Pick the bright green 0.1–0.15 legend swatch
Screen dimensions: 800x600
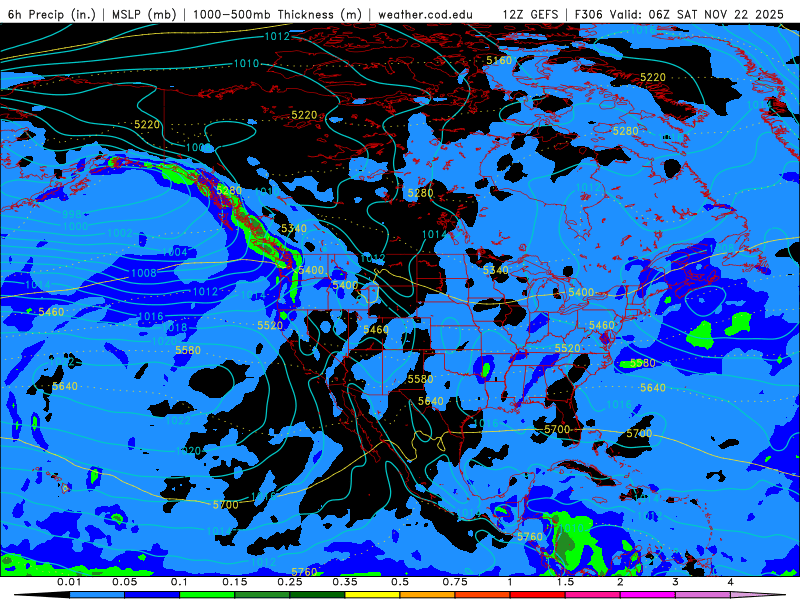coord(207,595)
